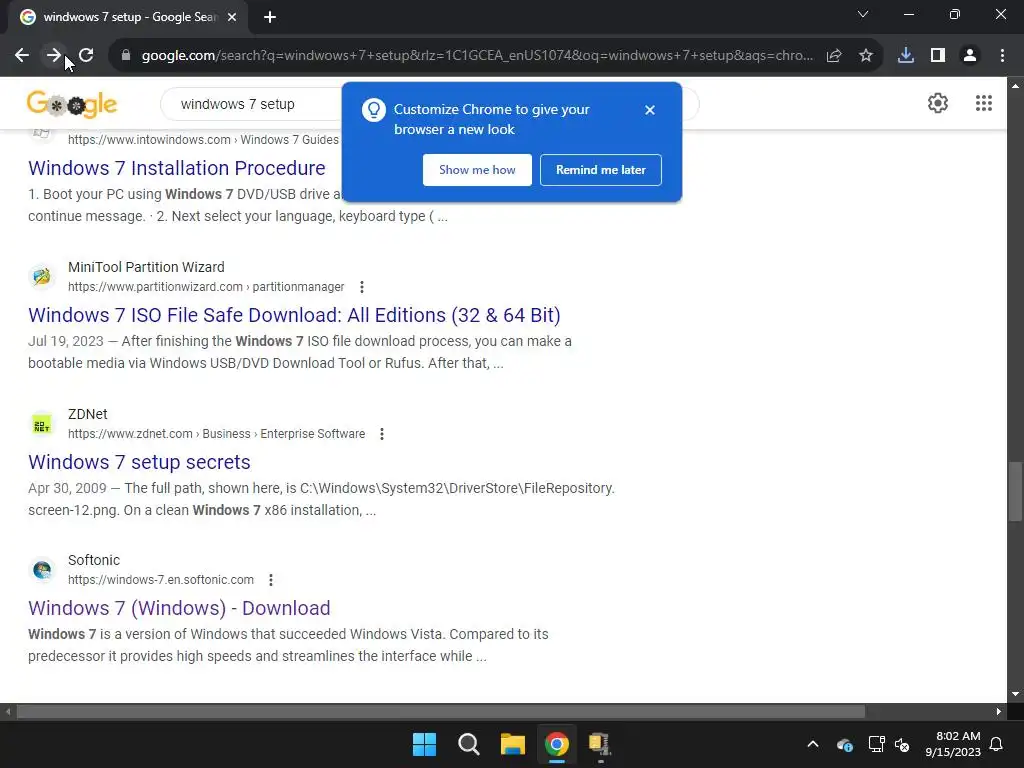Select the windwows 7 setup Google Search tab
1024x768 pixels.
128,18
